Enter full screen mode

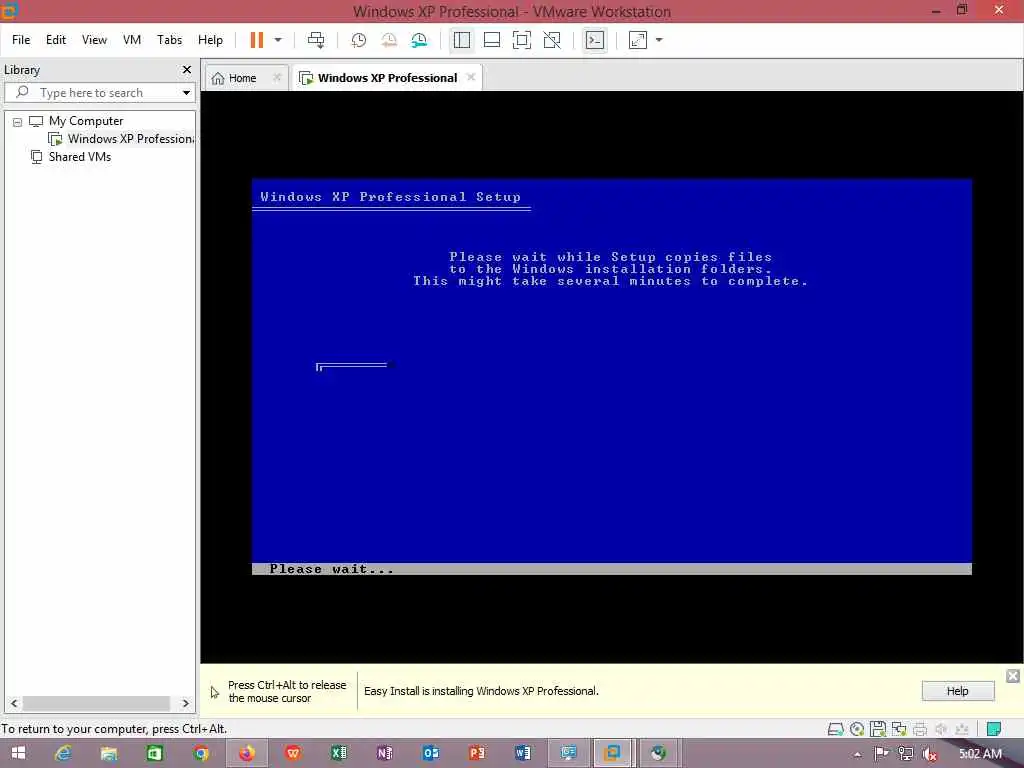[x=522, y=40]
